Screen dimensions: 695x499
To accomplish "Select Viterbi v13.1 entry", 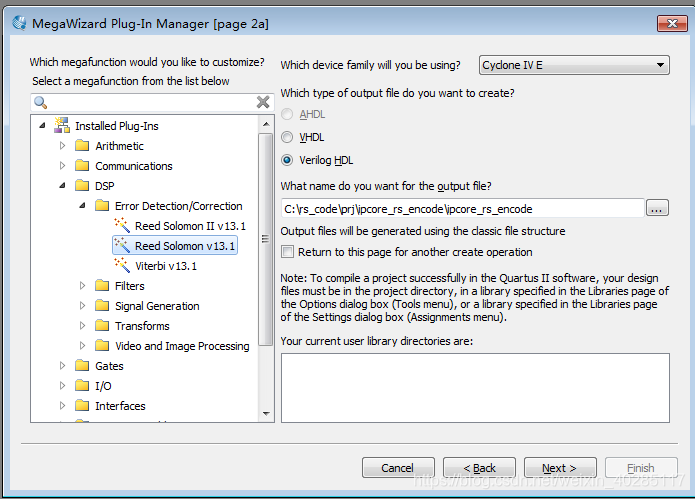I will point(166,266).
